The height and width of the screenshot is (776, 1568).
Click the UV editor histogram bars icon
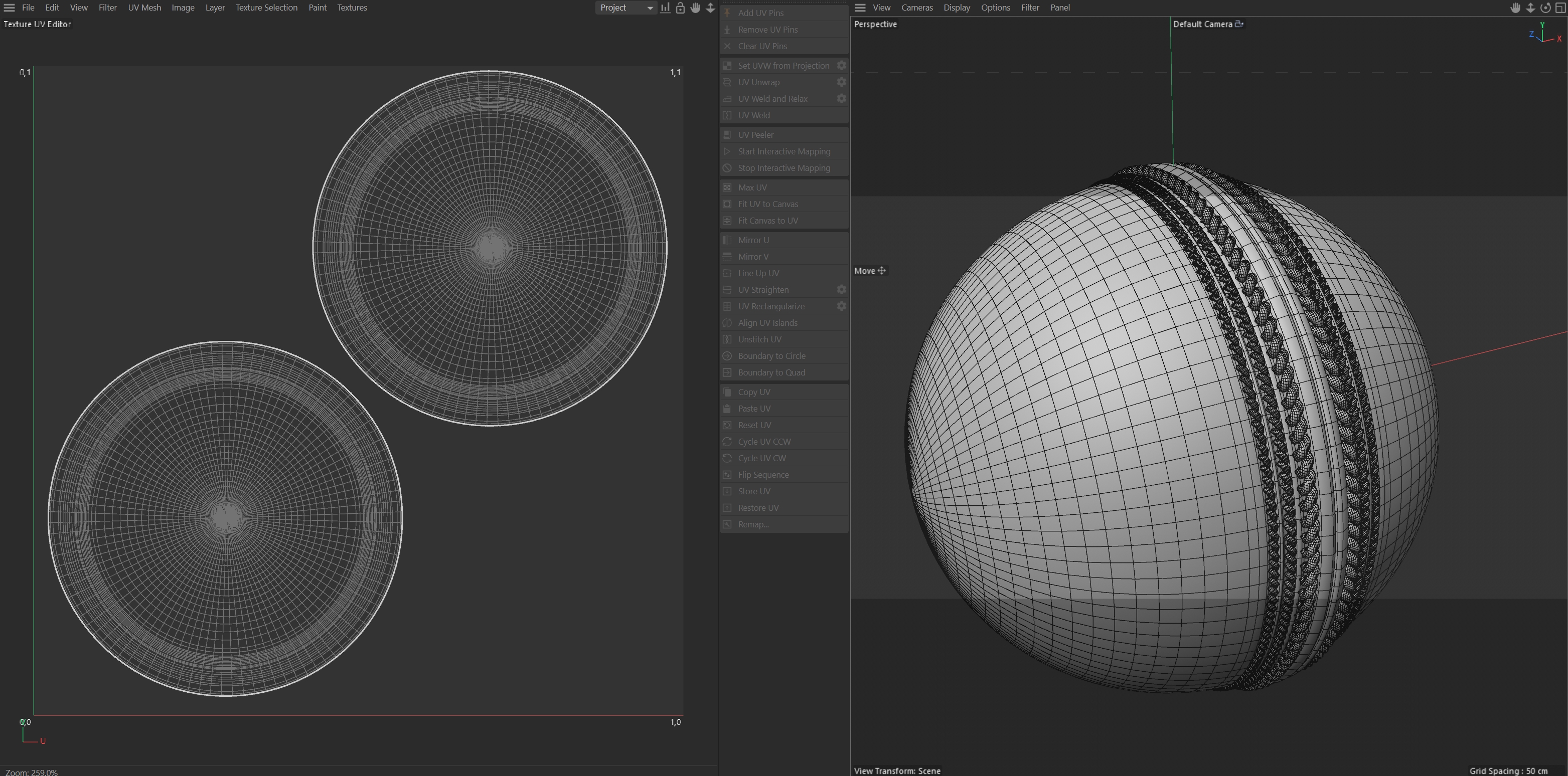click(665, 8)
